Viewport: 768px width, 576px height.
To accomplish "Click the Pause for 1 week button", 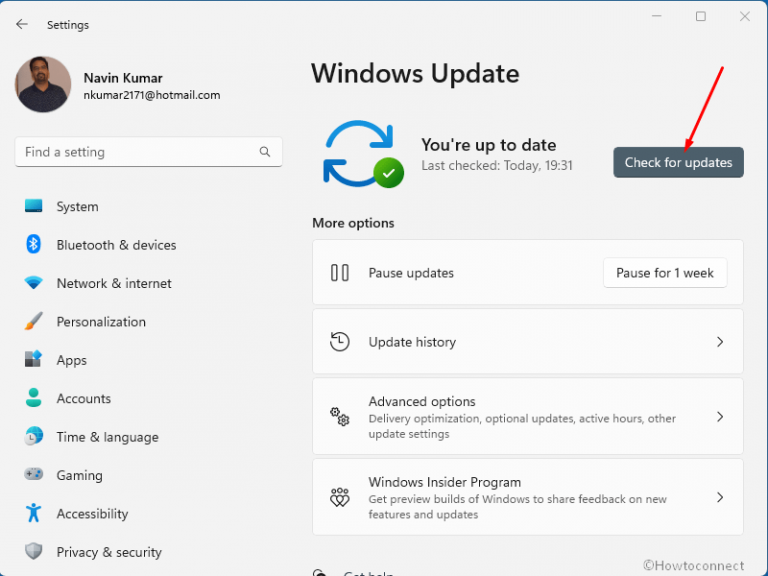I will pyautogui.click(x=665, y=273).
